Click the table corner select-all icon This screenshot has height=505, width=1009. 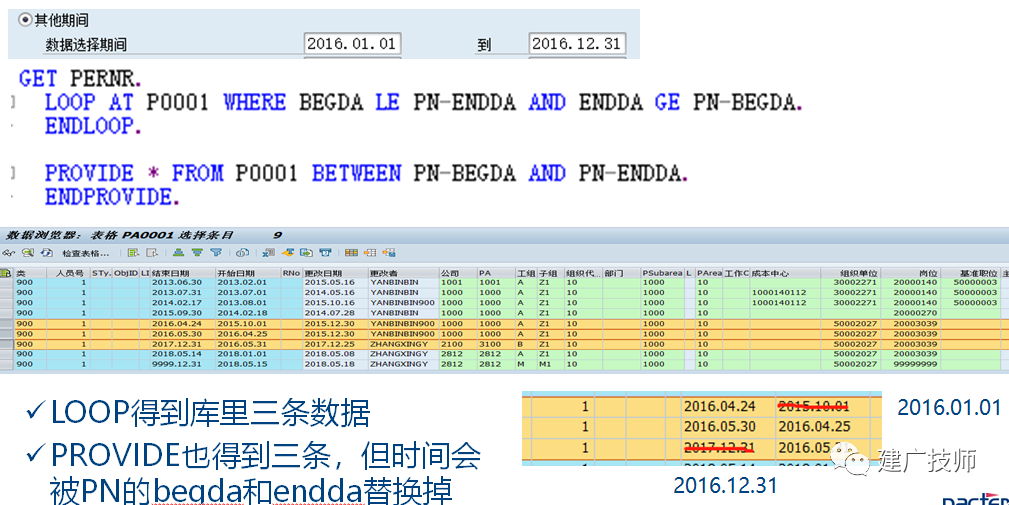(6, 273)
